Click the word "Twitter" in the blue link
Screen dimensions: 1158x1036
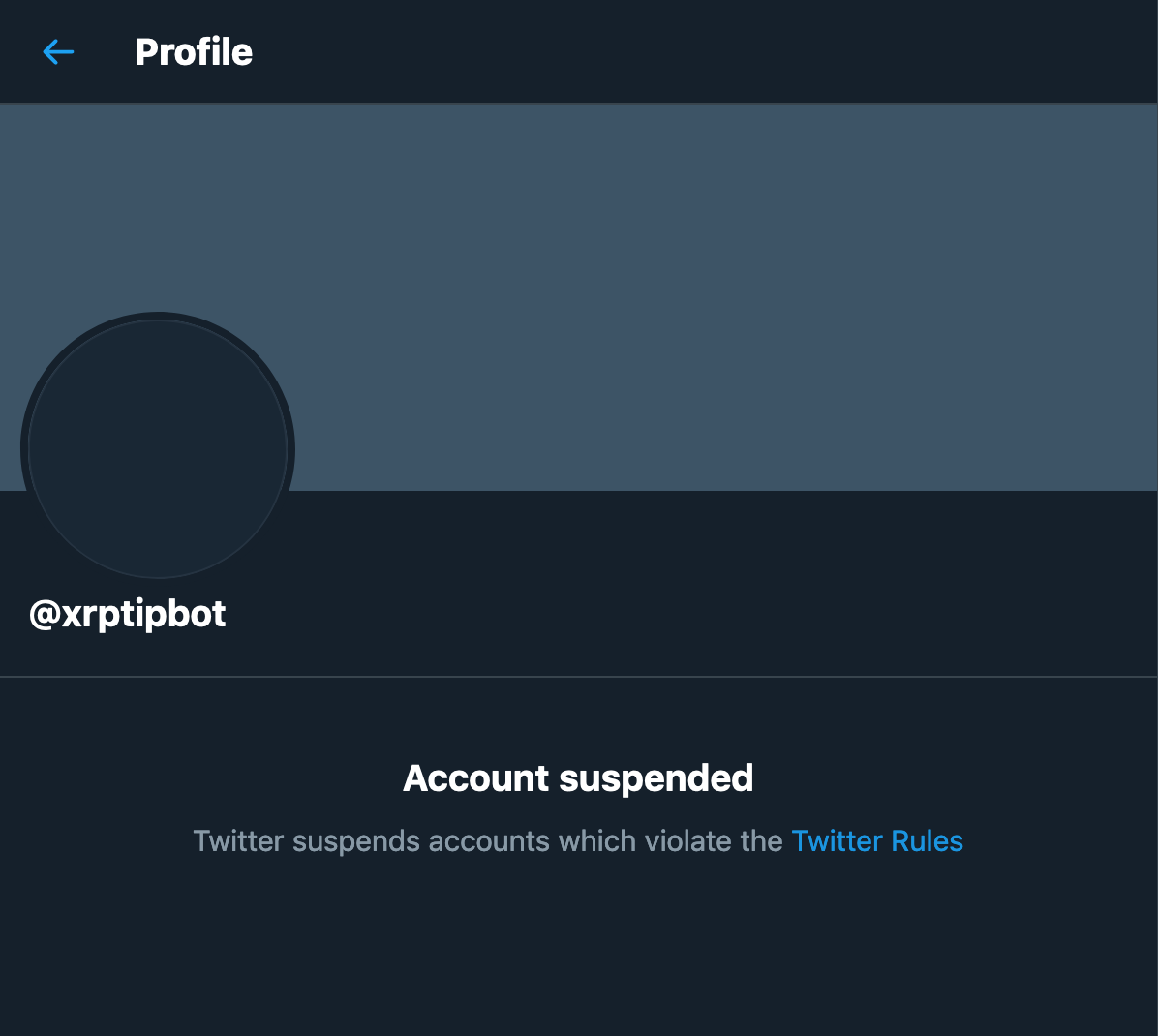pyautogui.click(x=837, y=841)
